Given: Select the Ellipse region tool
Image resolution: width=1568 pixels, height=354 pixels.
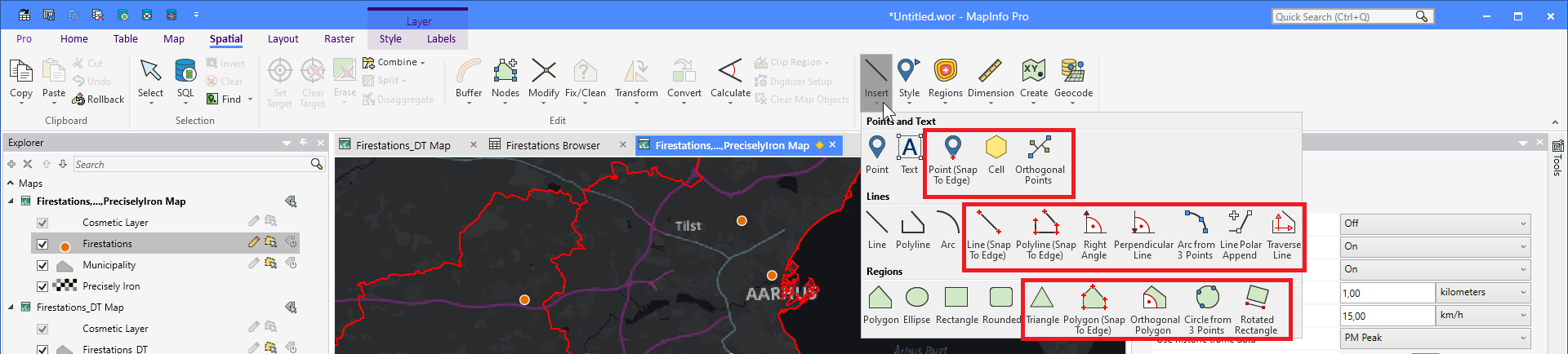Looking at the screenshot, I should pos(917,305).
